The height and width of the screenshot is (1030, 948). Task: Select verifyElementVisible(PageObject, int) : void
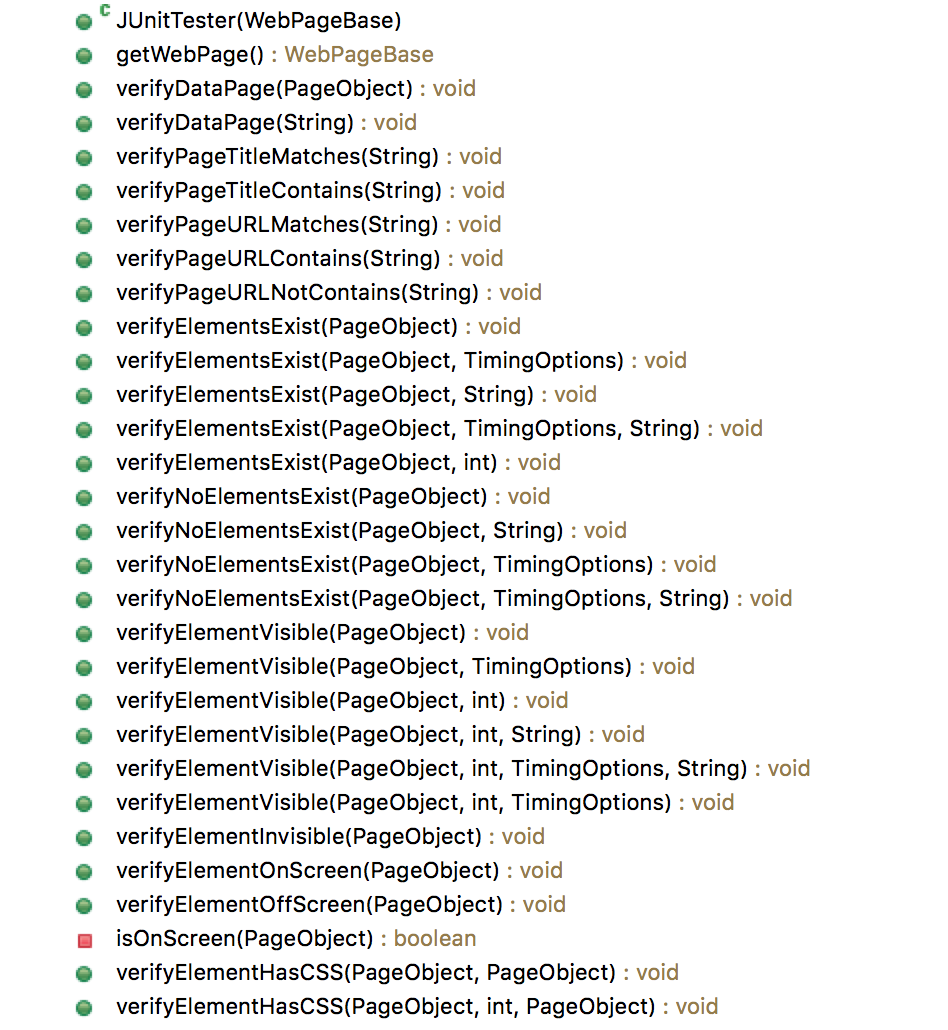coord(343,701)
